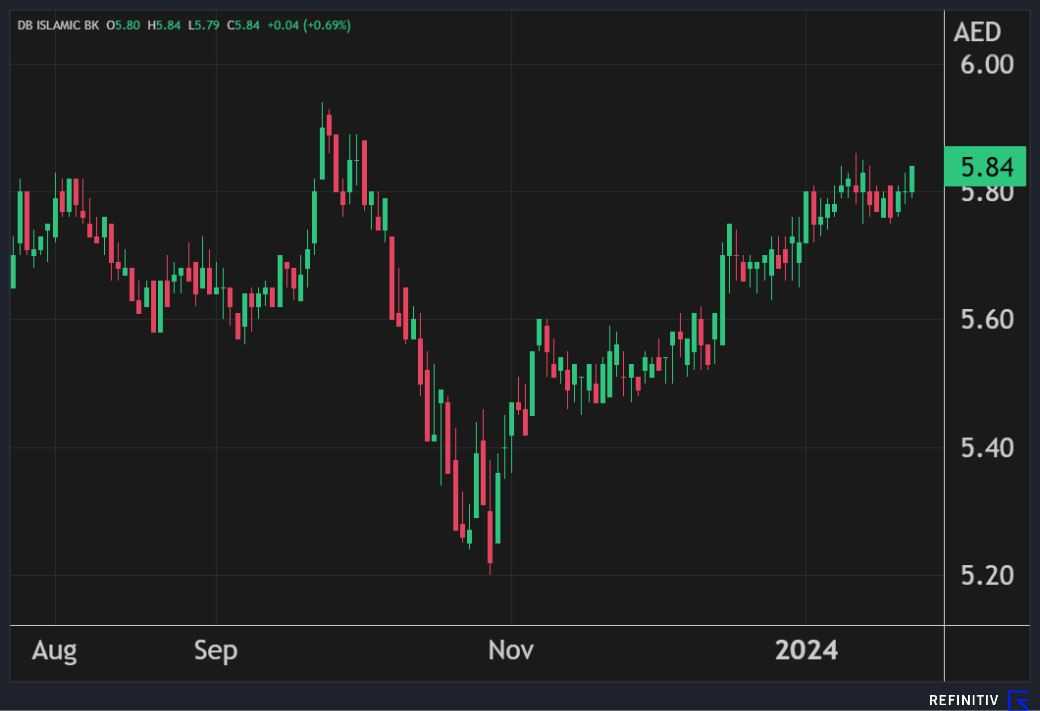1040x711 pixels.
Task: Select the DB ISLAMIC BK symbol label
Action: (x=58, y=25)
